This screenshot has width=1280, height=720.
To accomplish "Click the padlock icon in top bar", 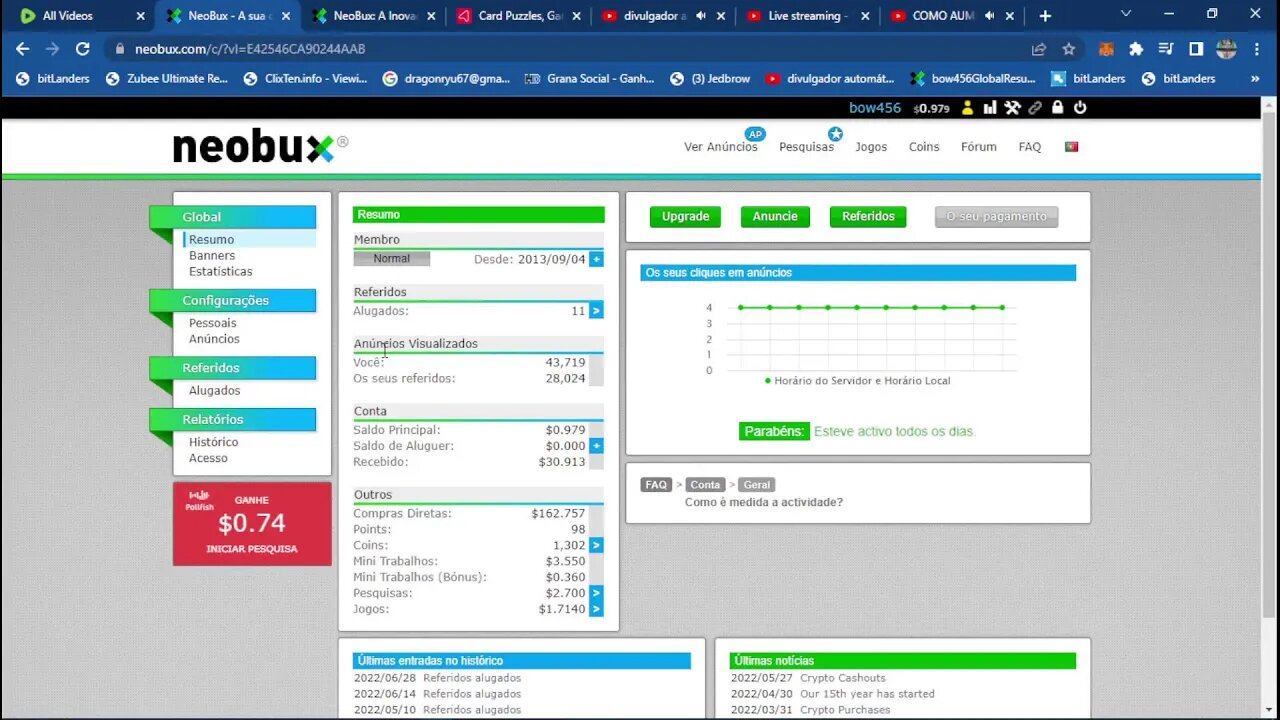I will click(1057, 108).
